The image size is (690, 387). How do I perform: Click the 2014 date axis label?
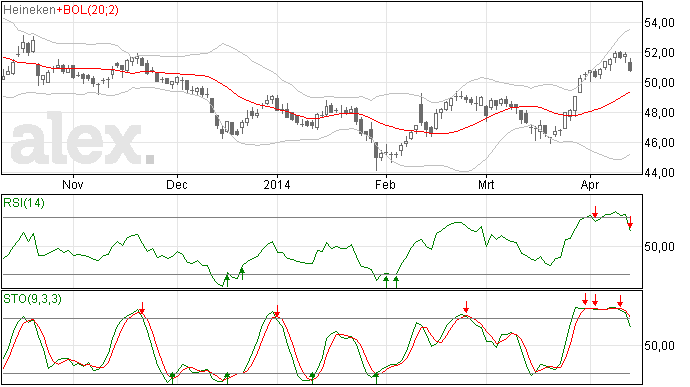tap(277, 184)
